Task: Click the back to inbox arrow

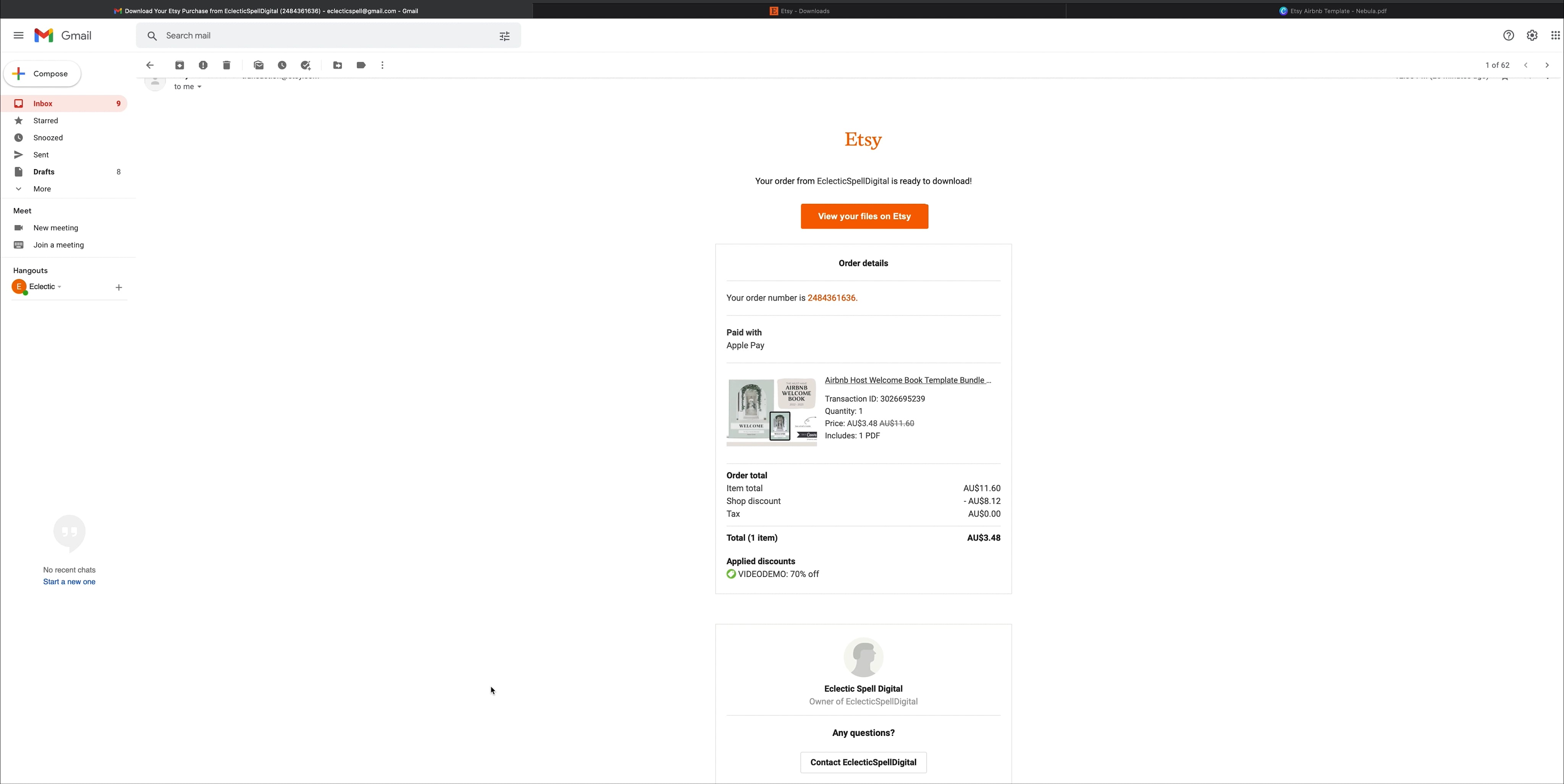Action: pos(150,65)
